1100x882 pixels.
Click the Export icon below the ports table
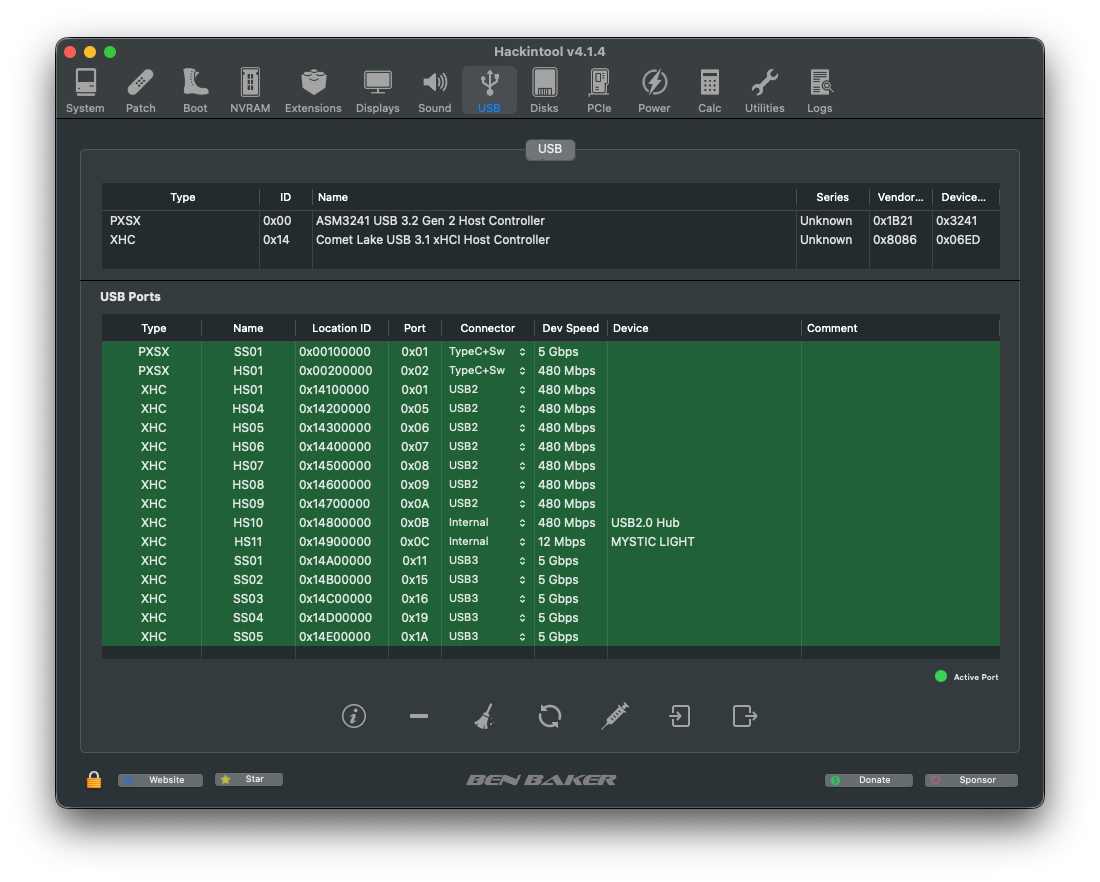[745, 716]
